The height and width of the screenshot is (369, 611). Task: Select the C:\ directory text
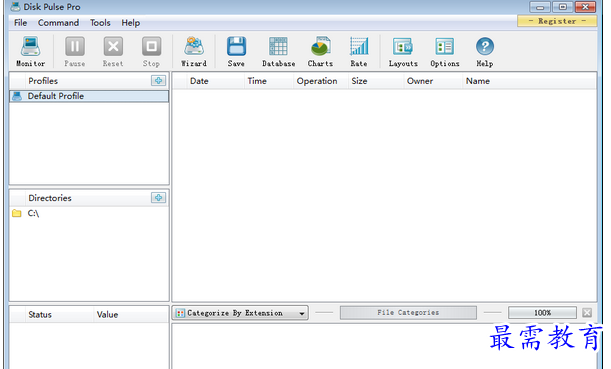click(33, 213)
